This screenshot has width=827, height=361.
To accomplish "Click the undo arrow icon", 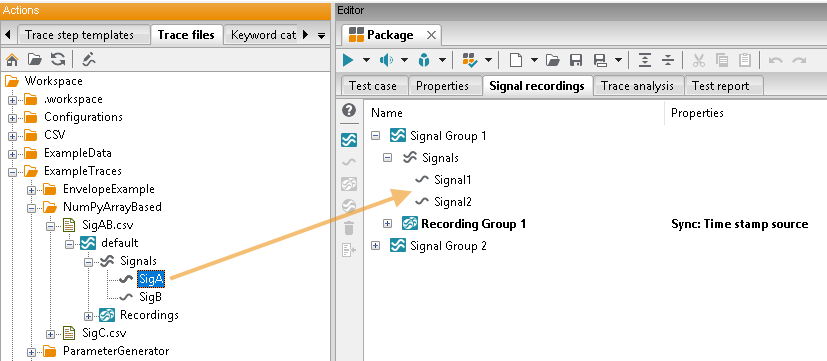I will pos(775,60).
